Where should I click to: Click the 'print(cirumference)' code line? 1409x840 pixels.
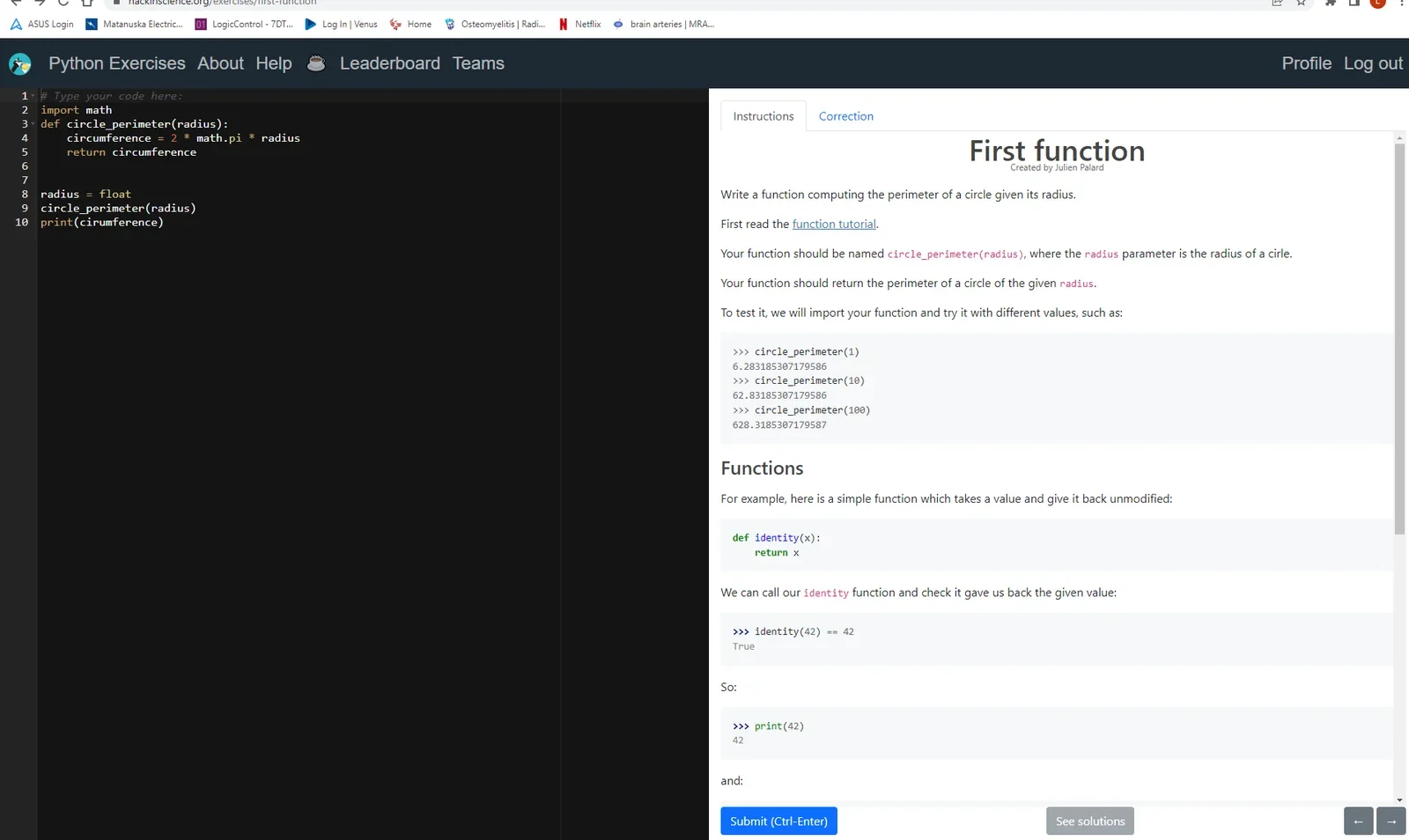(102, 223)
